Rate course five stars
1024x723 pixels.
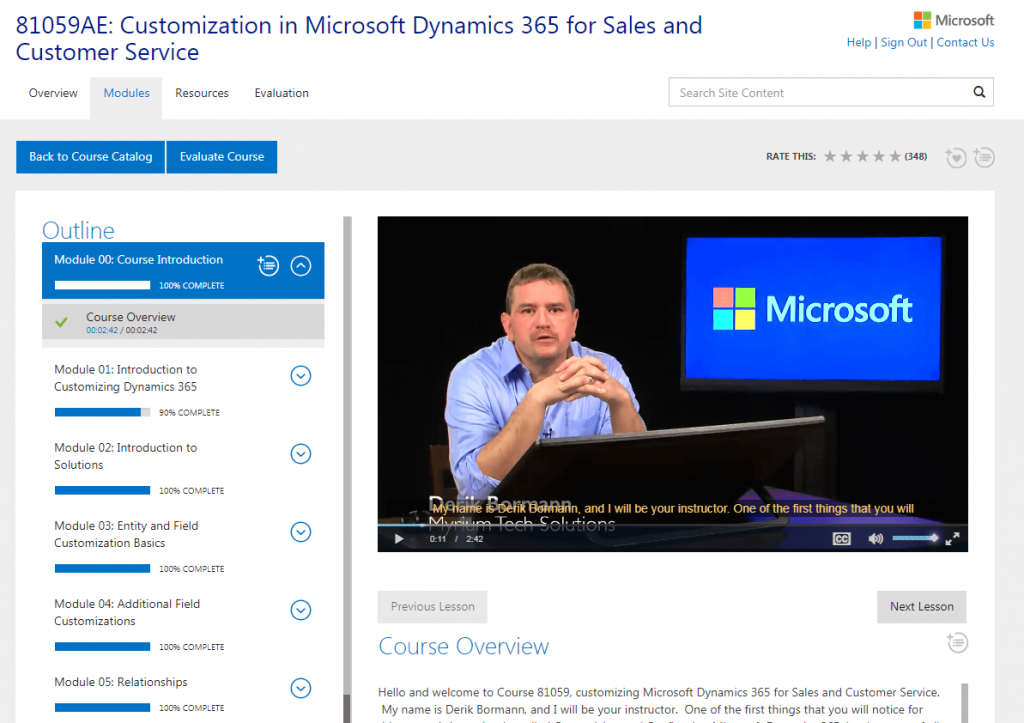pos(895,156)
